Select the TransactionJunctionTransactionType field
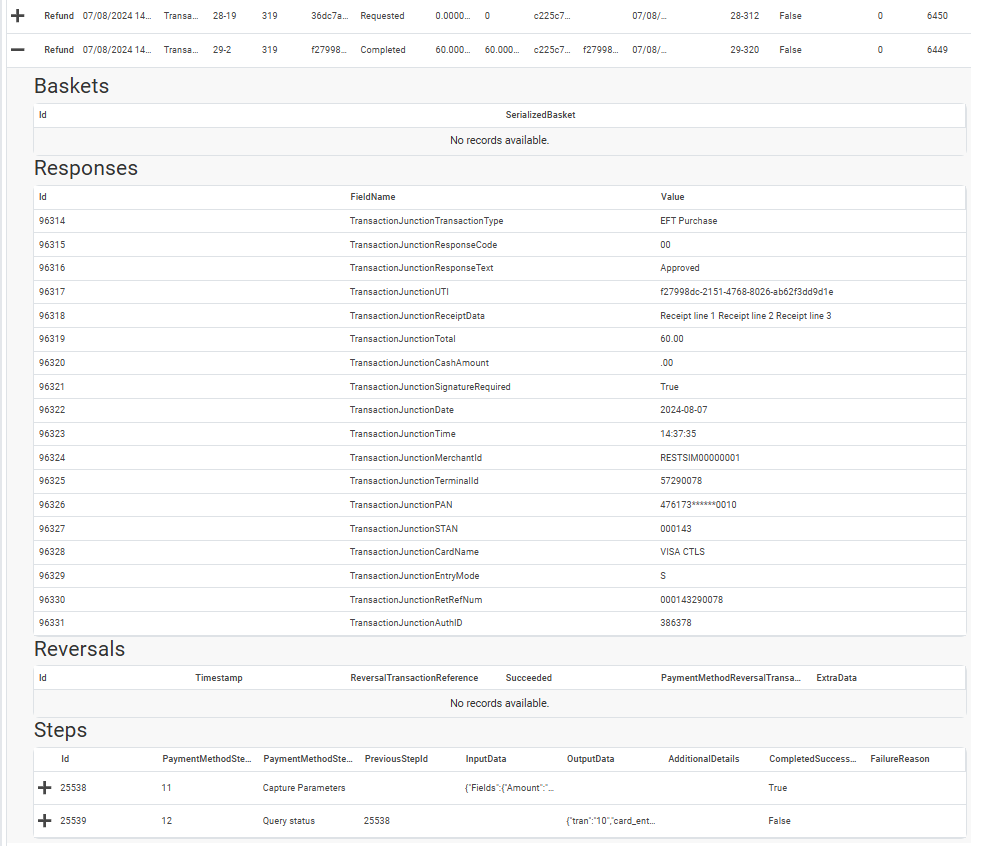The width and height of the screenshot is (988, 846). 427,221
